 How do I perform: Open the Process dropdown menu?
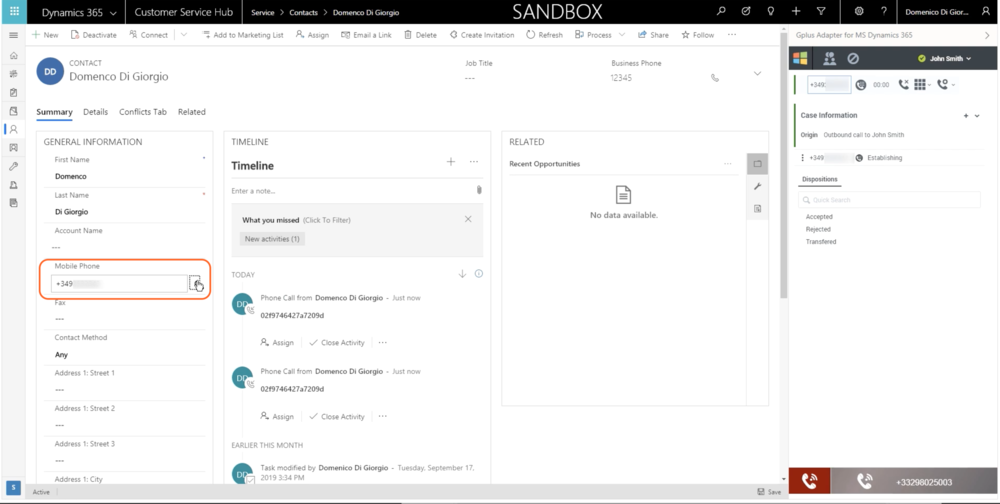pos(599,35)
